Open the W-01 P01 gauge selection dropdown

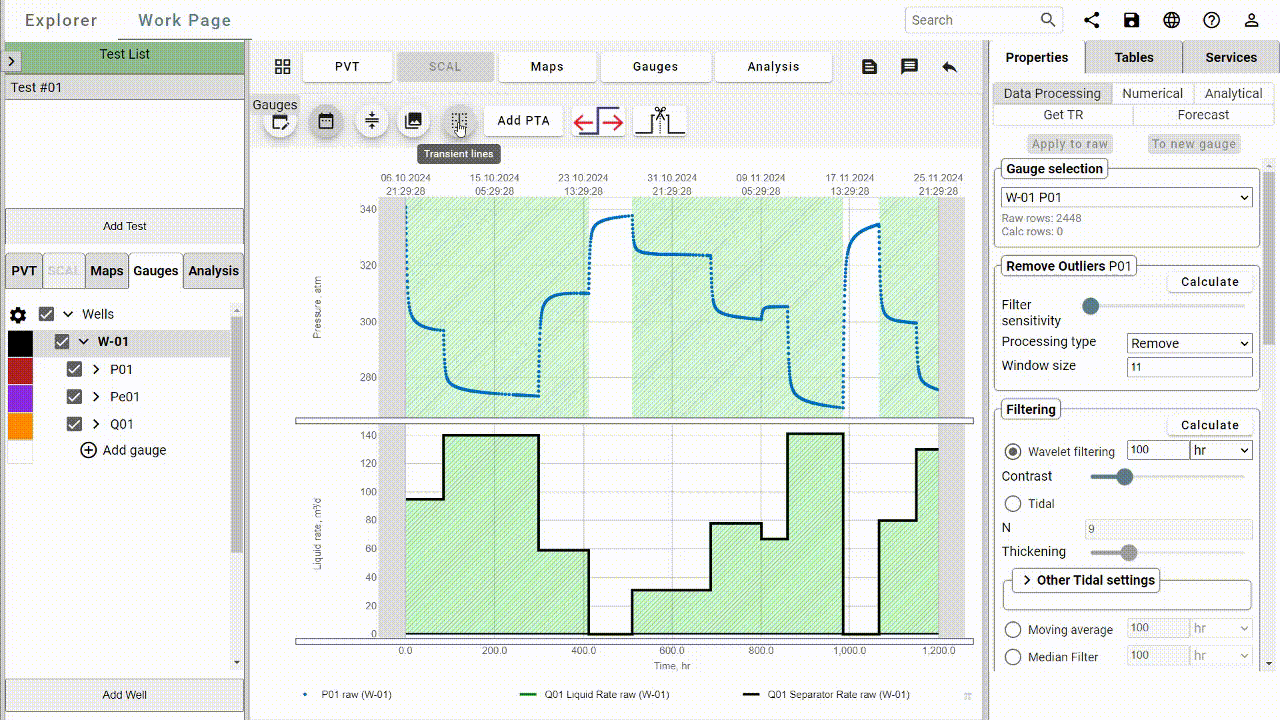pyautogui.click(x=1127, y=198)
